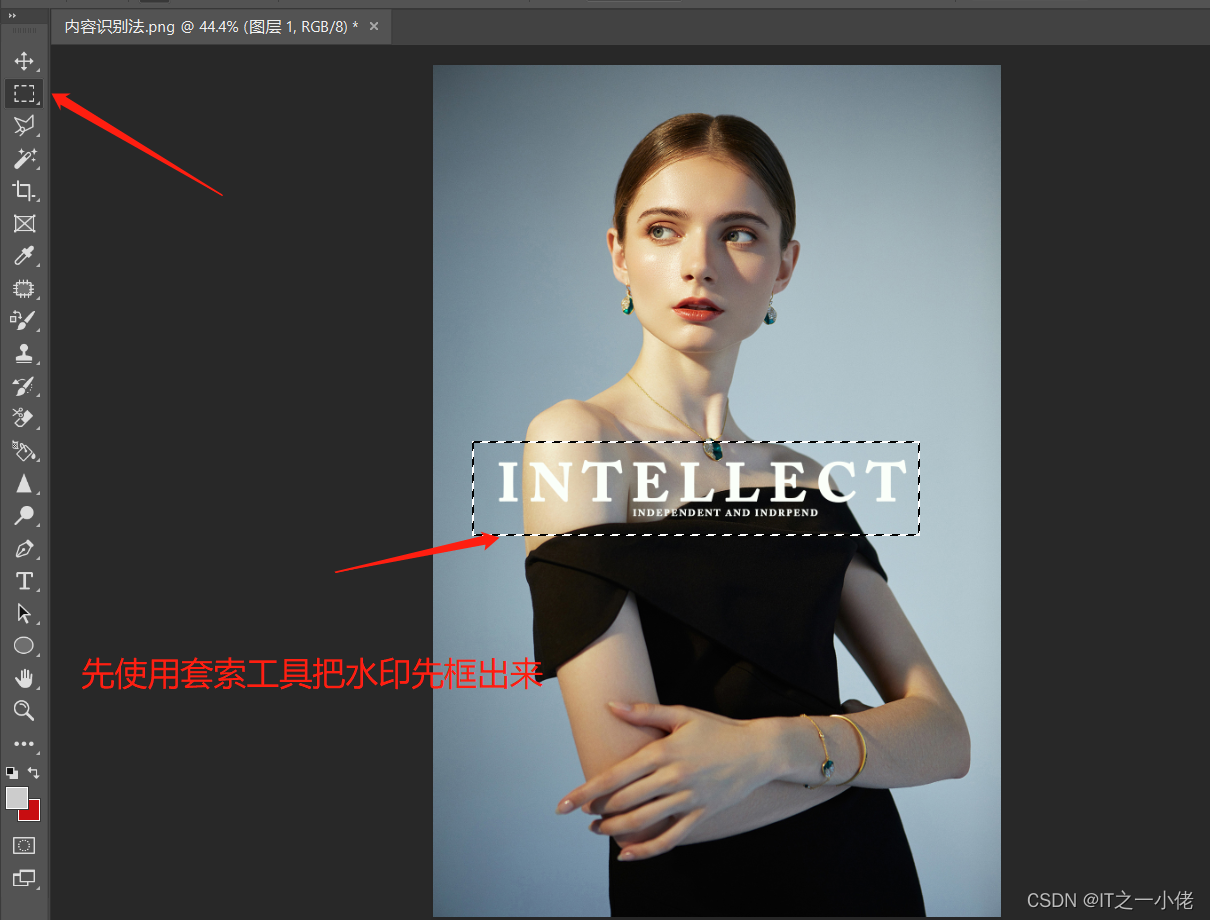Select the Hand tool
1210x920 pixels.
pyautogui.click(x=24, y=678)
